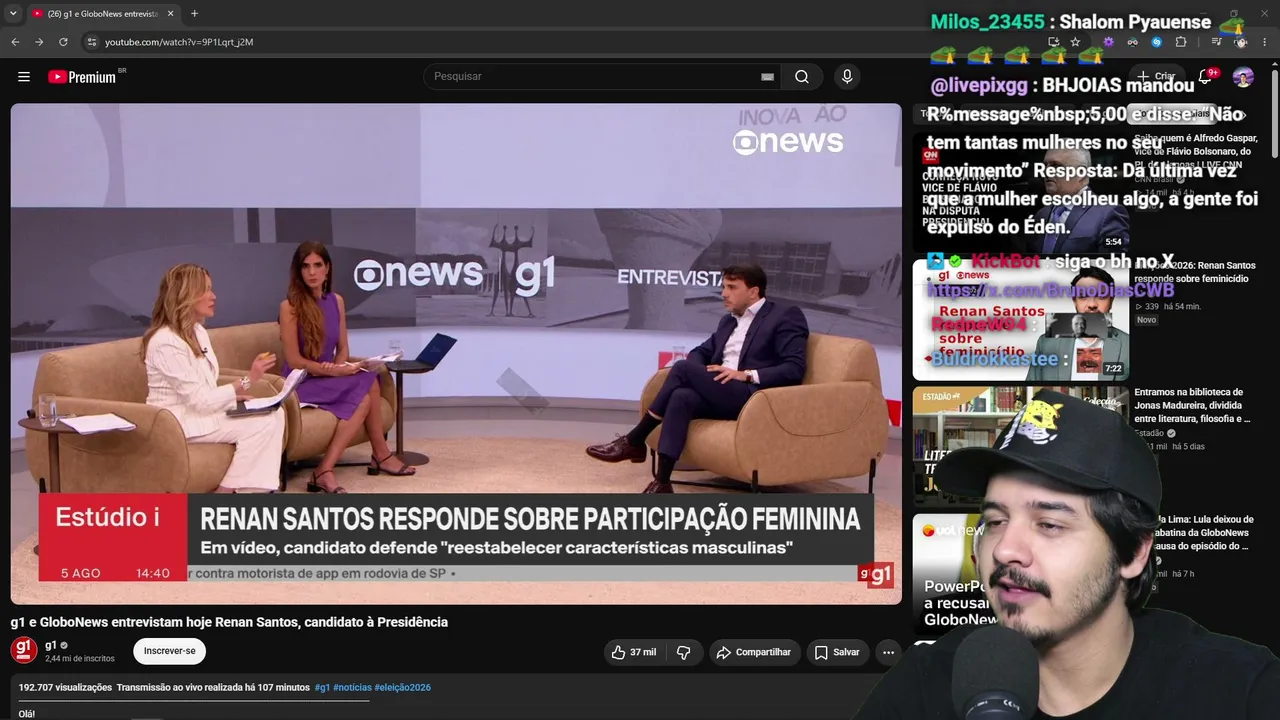Viewport: 1280px width, 720px height.
Task: Open the g1 channel name link
Action: coord(51,645)
